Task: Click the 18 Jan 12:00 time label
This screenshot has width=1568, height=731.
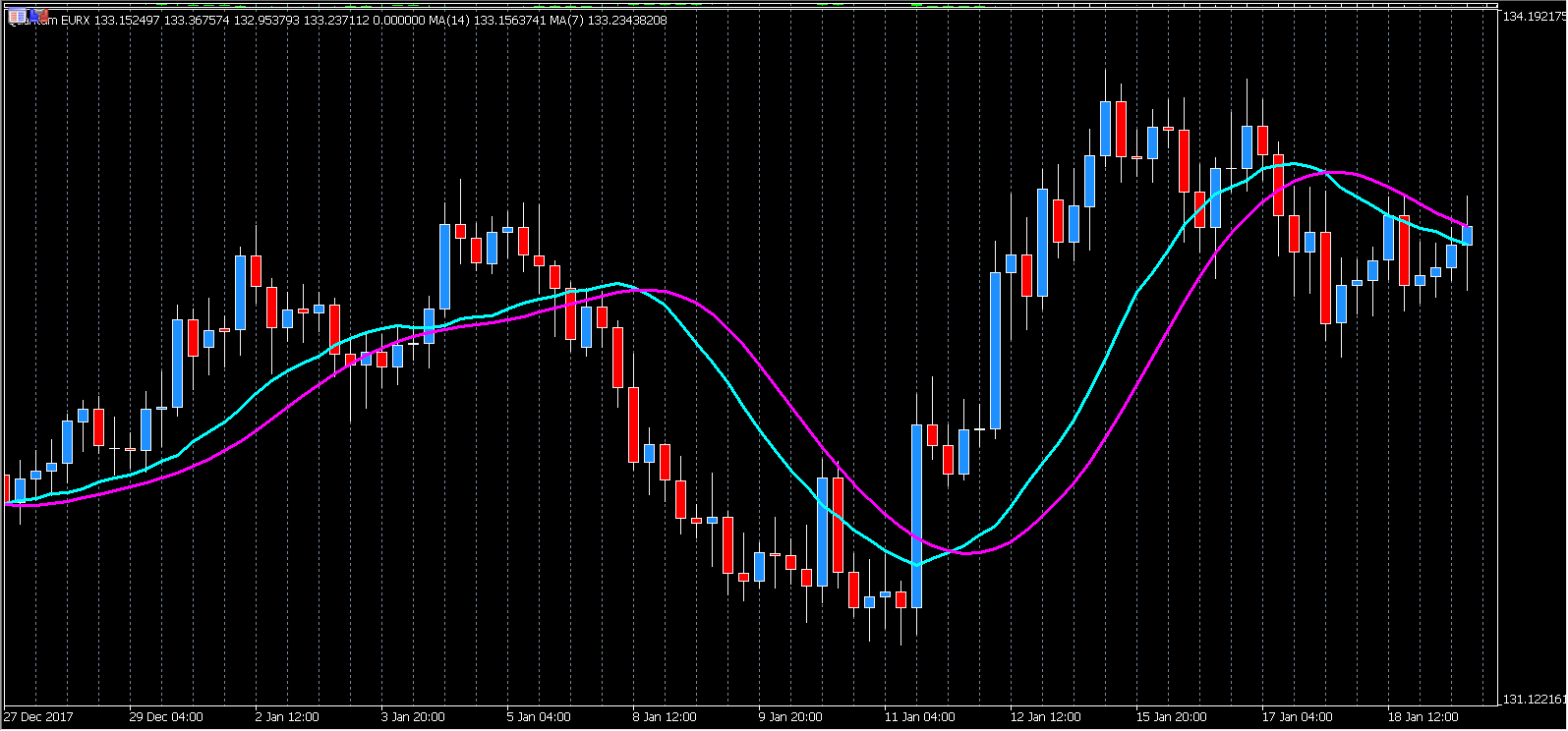Action: click(x=1422, y=717)
